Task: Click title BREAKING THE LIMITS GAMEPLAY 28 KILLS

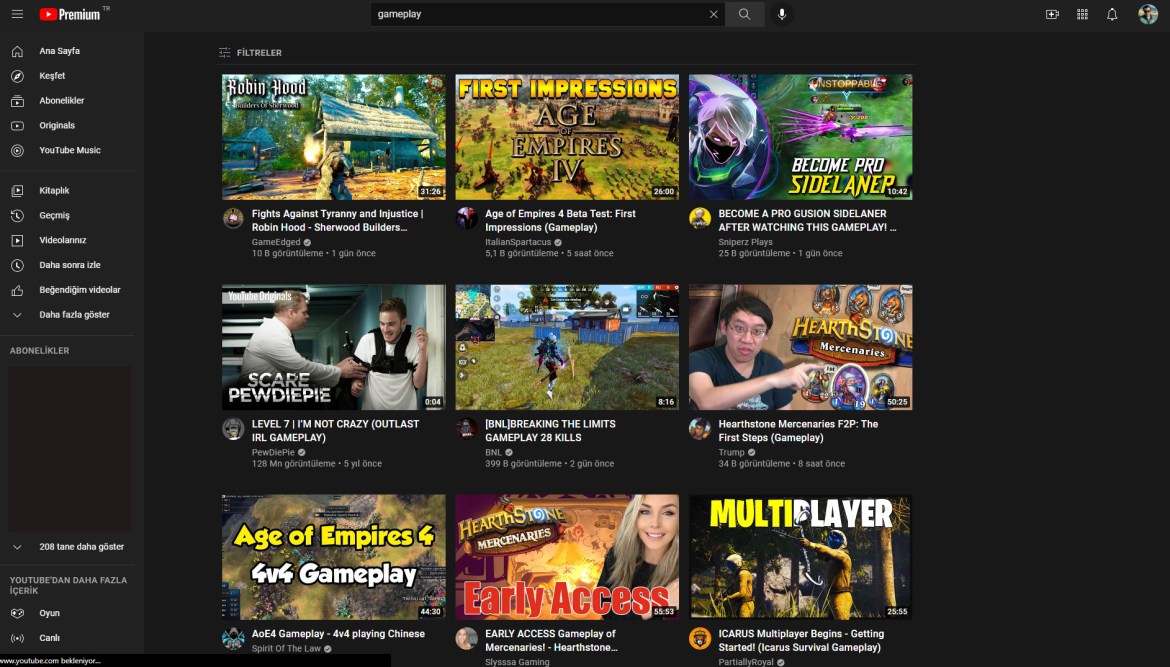Action: tap(550, 430)
